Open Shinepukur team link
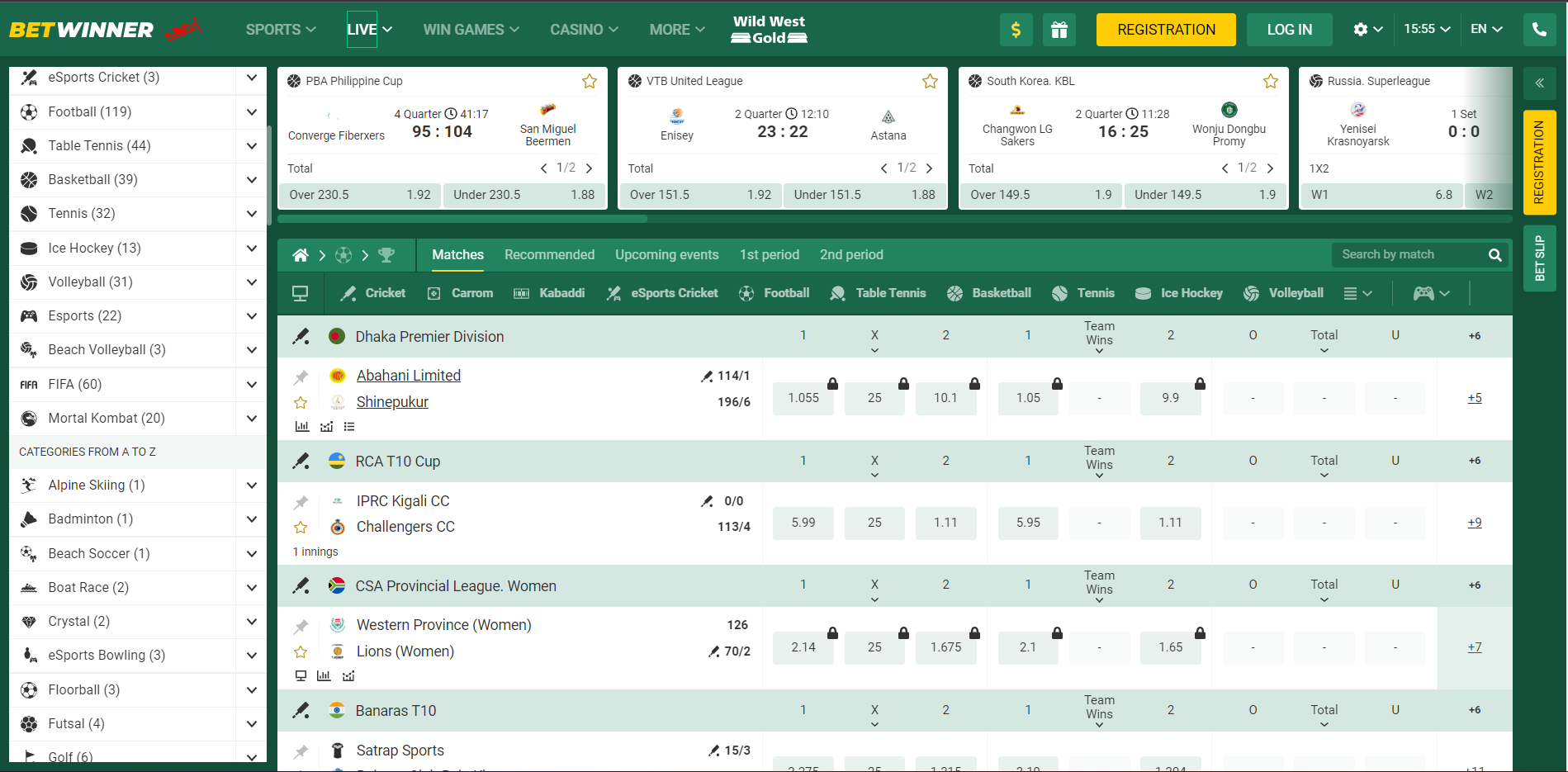Screen dimensions: 1568x772 (x=392, y=402)
